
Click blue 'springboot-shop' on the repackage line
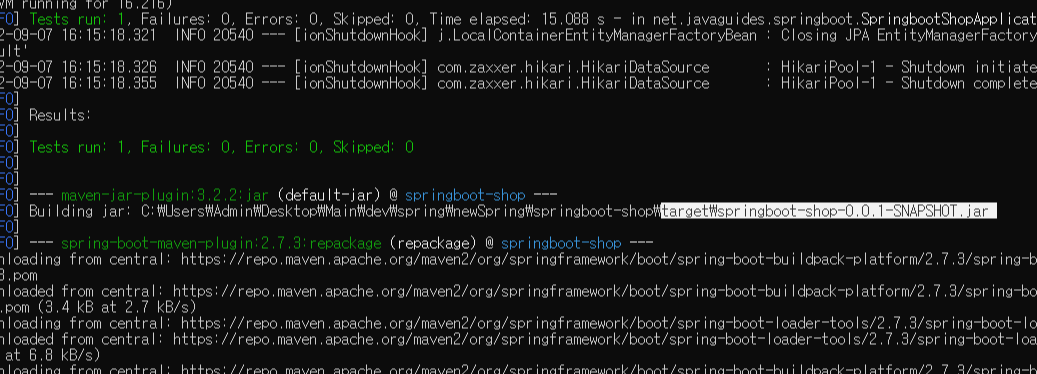tap(561, 244)
